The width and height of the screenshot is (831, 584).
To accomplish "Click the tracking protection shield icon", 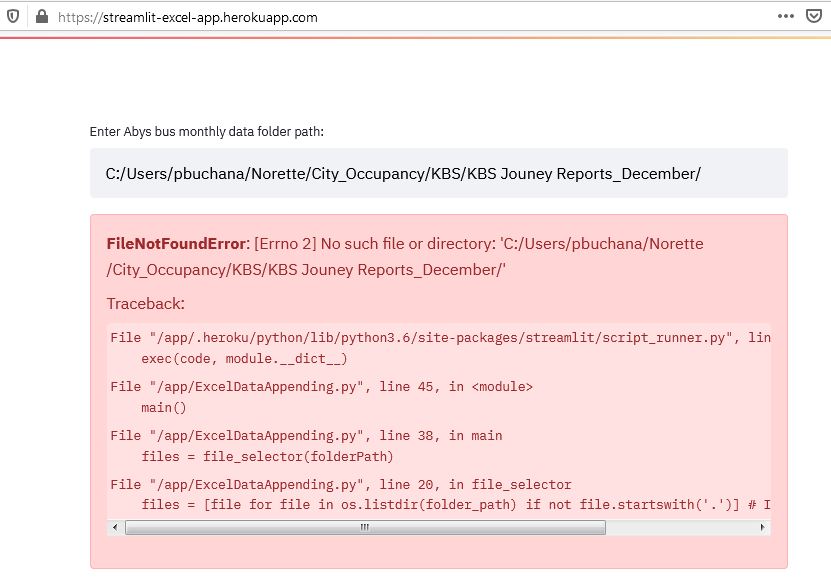I will click(13, 17).
